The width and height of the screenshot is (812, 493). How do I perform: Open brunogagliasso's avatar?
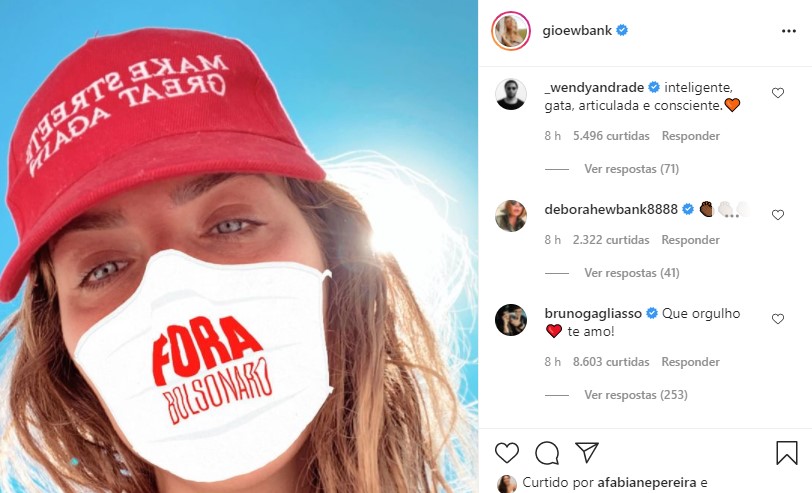(x=511, y=320)
